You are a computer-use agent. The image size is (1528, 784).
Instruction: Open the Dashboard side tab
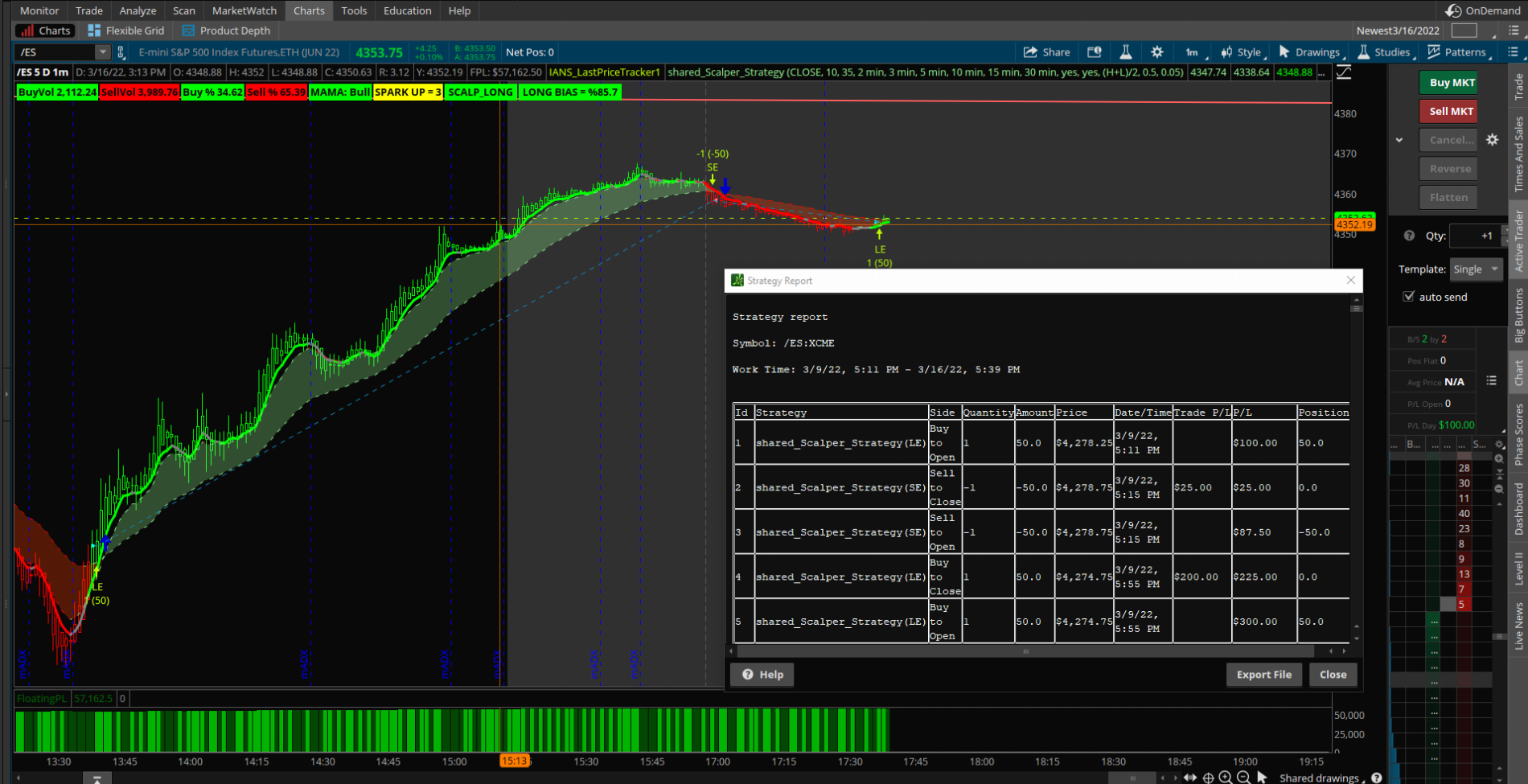[x=1518, y=510]
